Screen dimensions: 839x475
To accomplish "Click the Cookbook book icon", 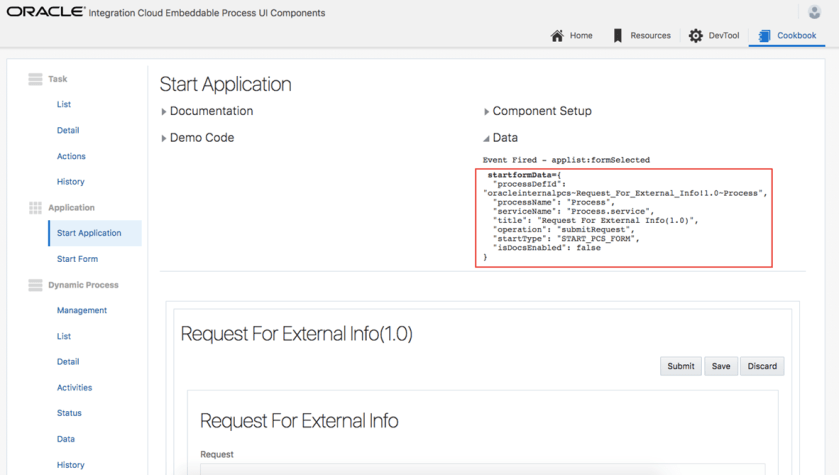I will coord(765,36).
